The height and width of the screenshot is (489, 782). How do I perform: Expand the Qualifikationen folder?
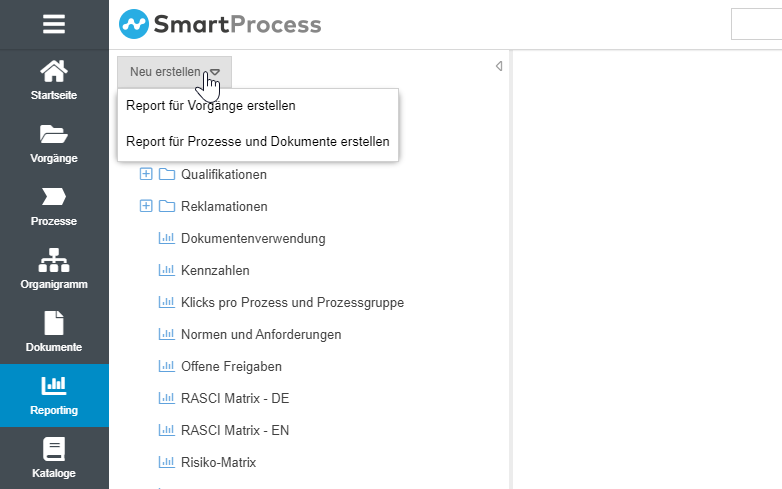pyautogui.click(x=146, y=174)
